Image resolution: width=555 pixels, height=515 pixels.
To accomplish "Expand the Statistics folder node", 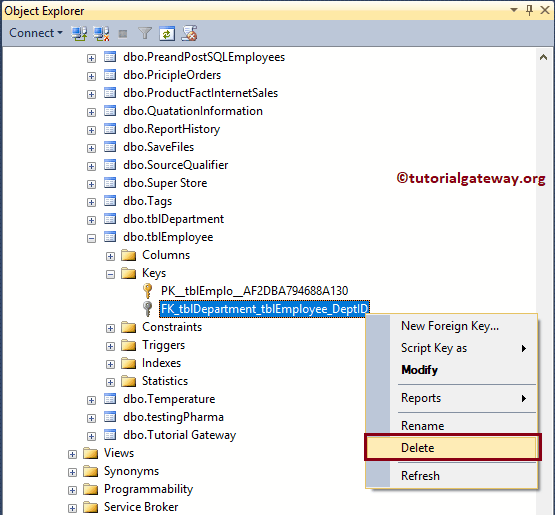I will click(x=110, y=382).
